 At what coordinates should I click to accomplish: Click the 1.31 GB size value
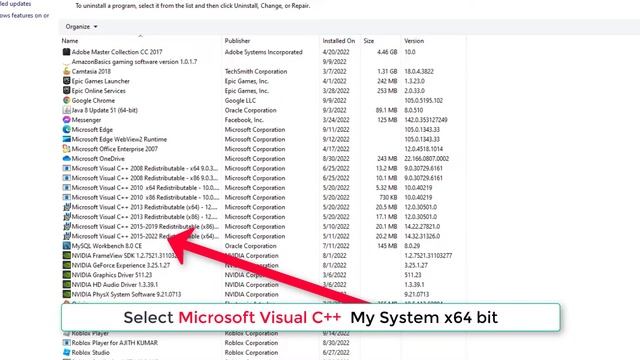387,71
